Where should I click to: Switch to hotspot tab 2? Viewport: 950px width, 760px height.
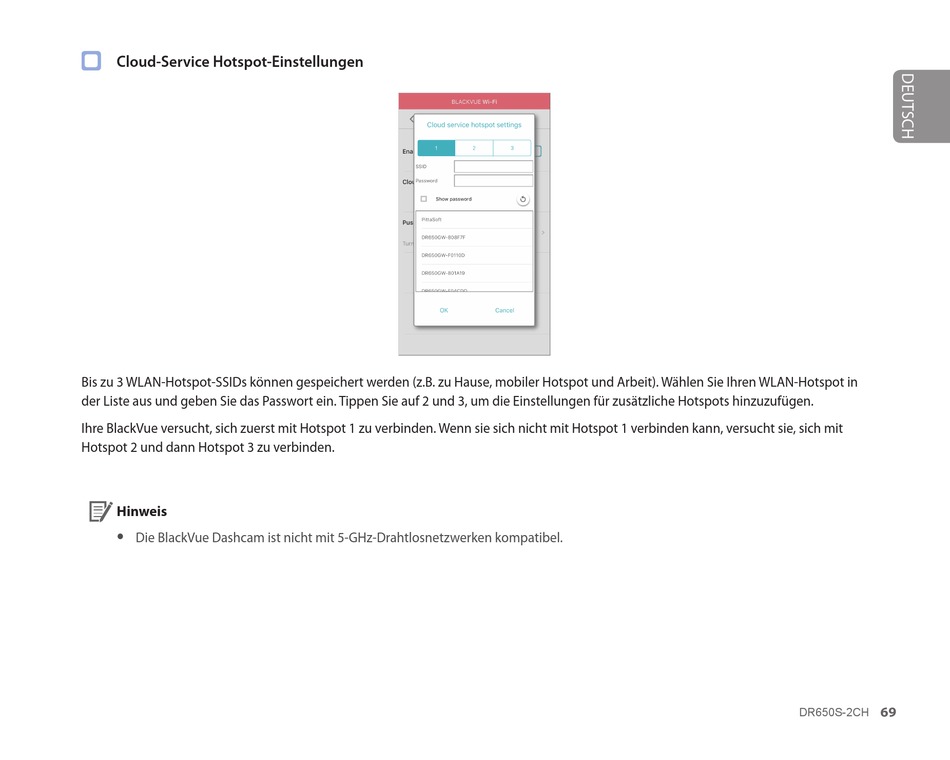[474, 148]
